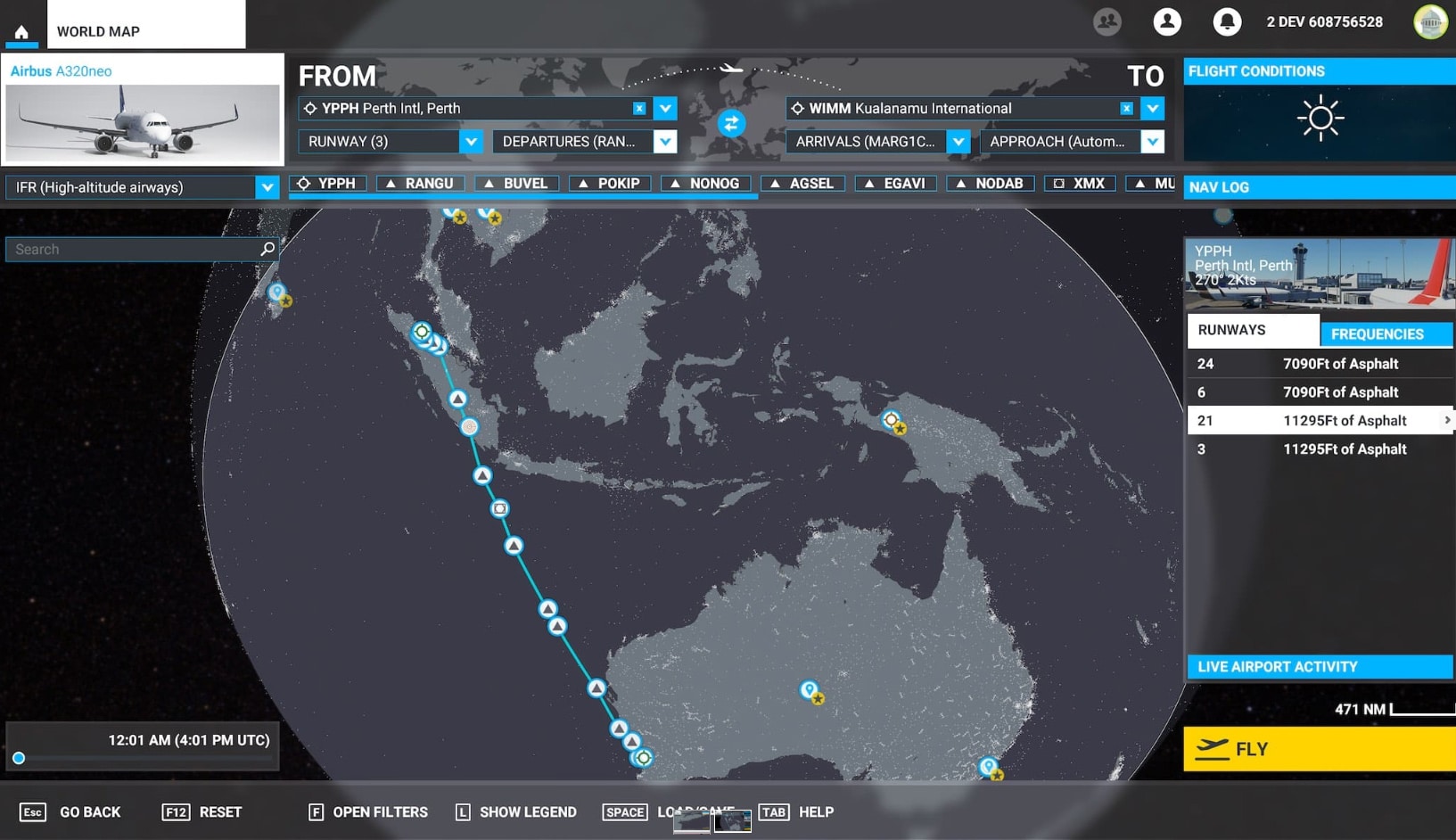This screenshot has width=1456, height=840.
Task: Click the map Search field
Action: [134, 250]
